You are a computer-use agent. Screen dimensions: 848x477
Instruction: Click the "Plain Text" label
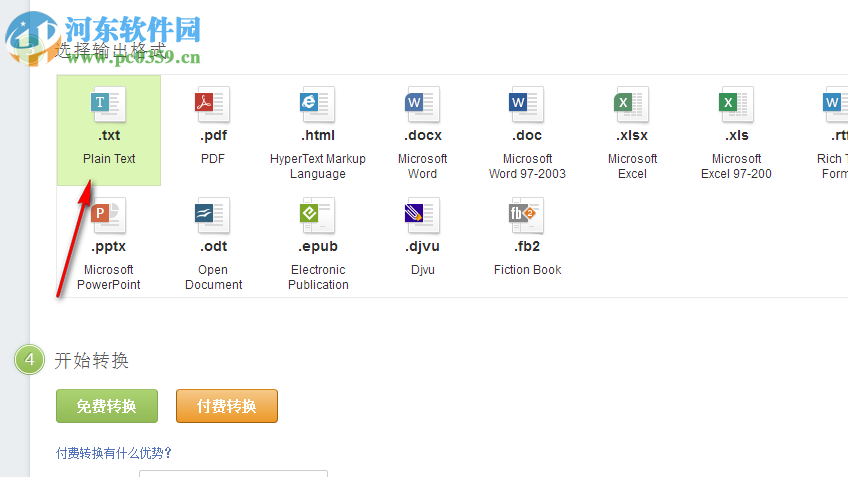click(109, 158)
